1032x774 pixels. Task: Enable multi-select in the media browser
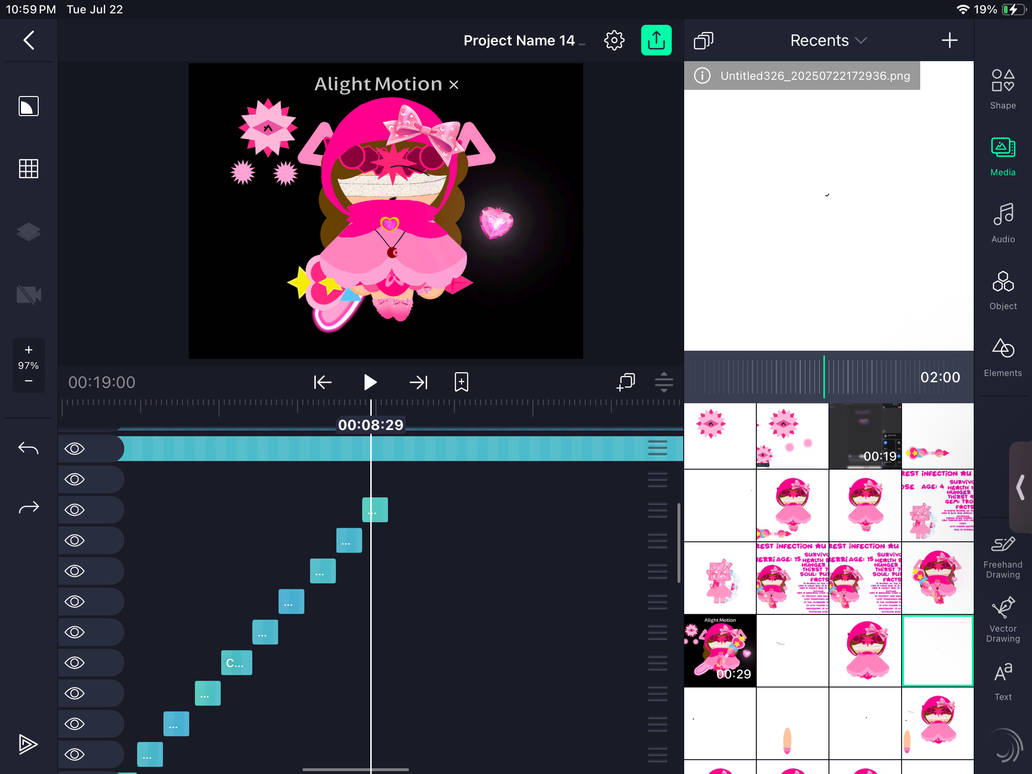[703, 41]
